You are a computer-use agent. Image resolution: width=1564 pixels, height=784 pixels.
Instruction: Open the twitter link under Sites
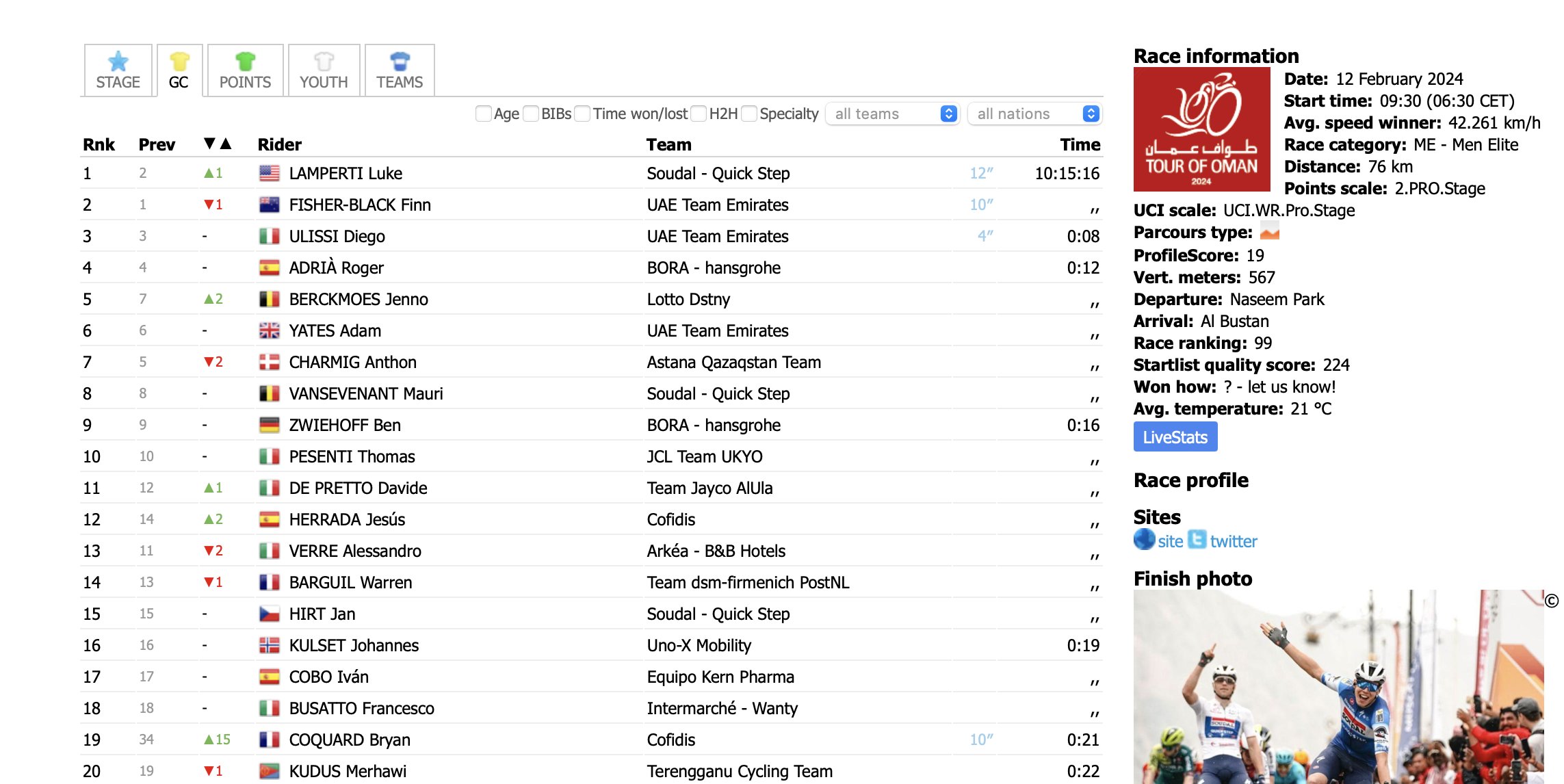coord(1234,541)
